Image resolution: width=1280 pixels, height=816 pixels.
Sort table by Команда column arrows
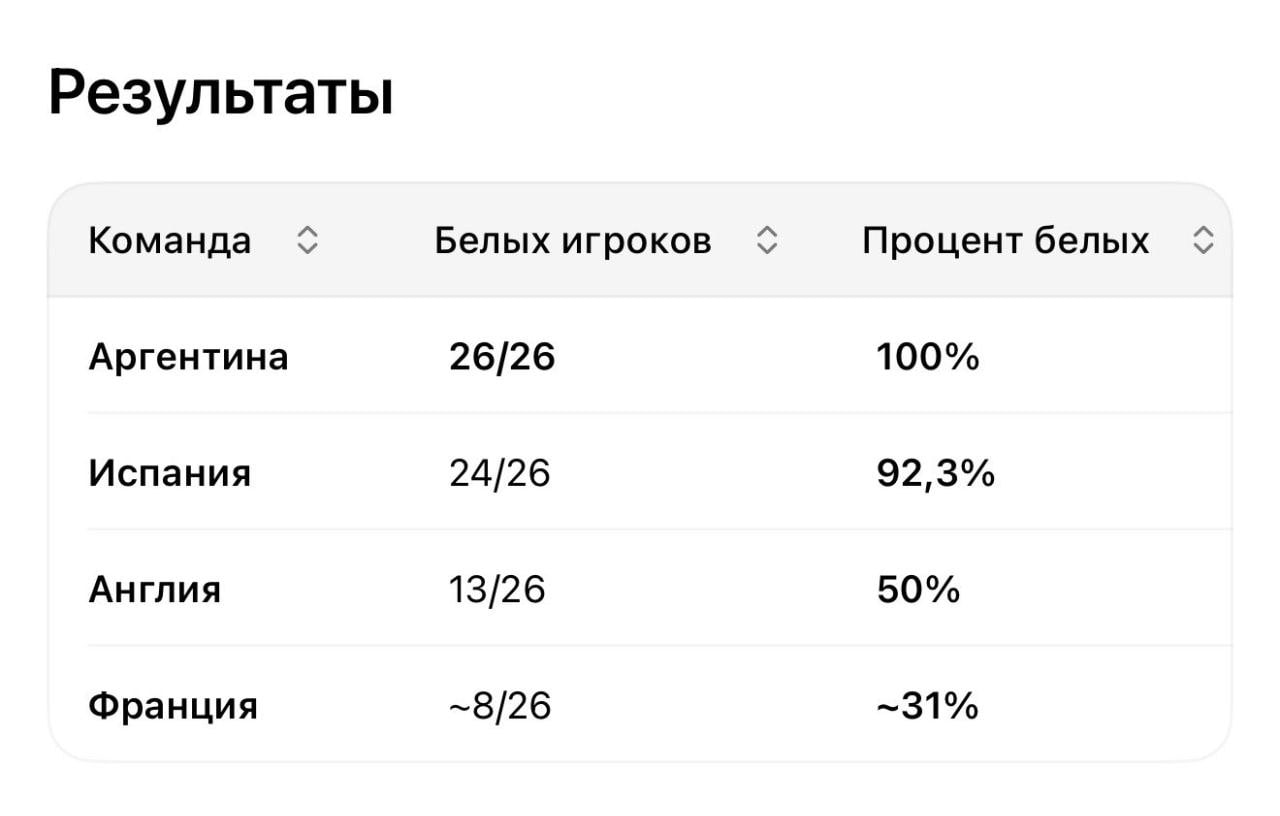click(308, 240)
